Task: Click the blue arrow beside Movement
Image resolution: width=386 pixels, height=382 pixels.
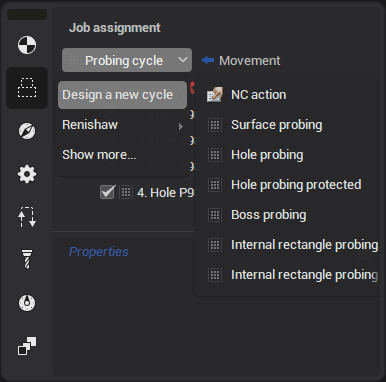Action: pyautogui.click(x=208, y=60)
